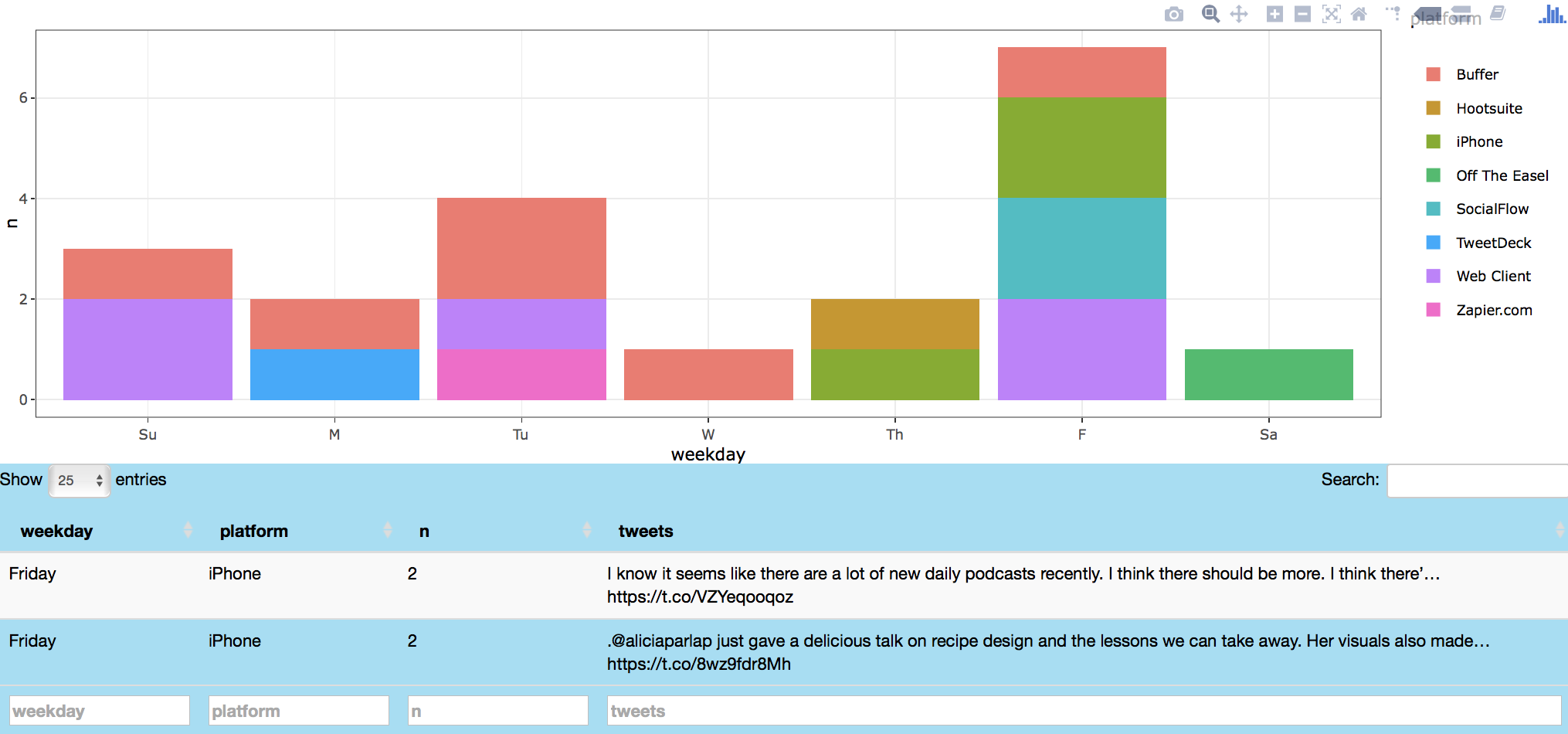Viewport: 1568px width, 734px height.
Task: Click Sunday's purple Web Client bar segment
Action: (x=148, y=349)
